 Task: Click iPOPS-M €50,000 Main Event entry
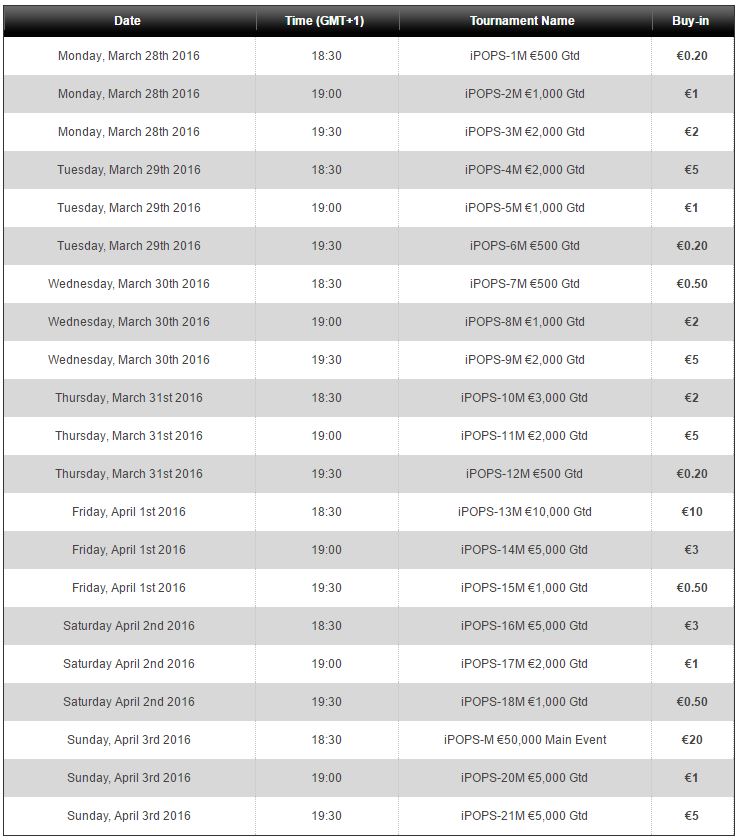pyautogui.click(x=525, y=740)
